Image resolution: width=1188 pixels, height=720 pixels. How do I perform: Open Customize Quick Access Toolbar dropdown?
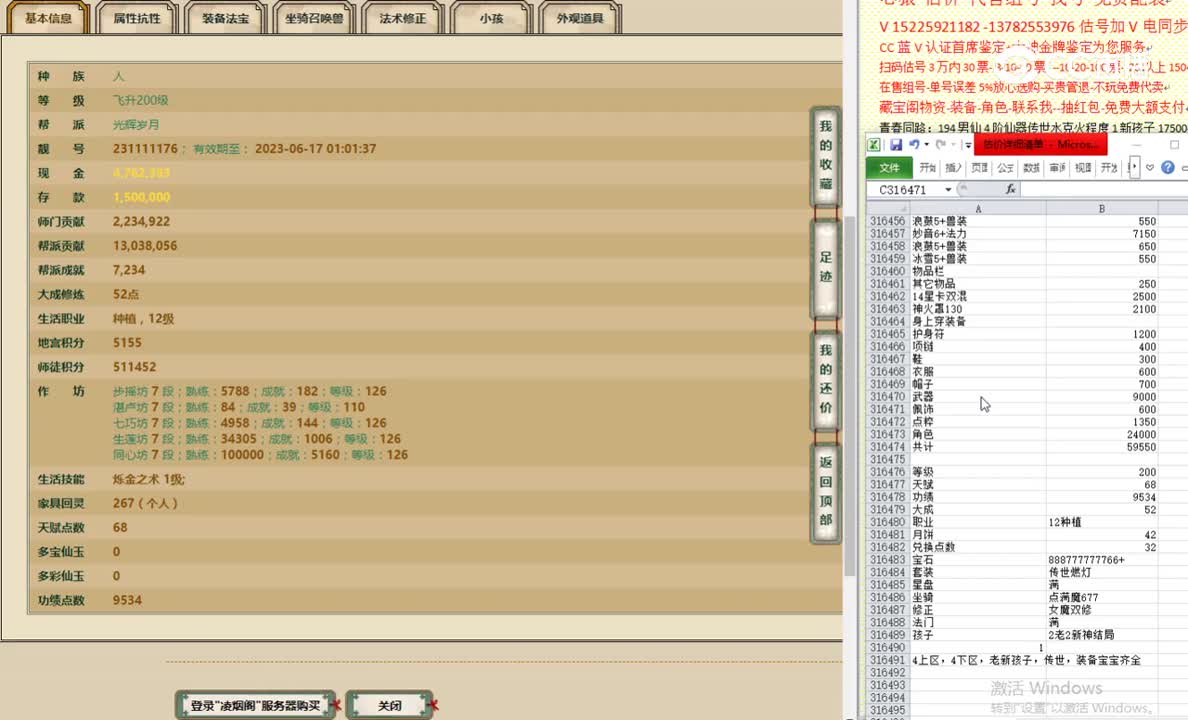968,145
